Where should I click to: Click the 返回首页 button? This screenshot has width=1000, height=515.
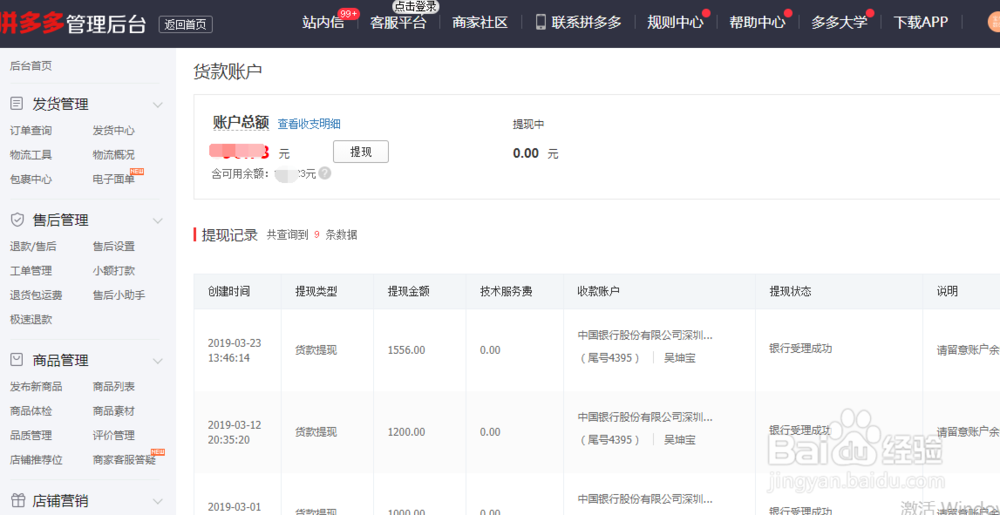[x=186, y=24]
